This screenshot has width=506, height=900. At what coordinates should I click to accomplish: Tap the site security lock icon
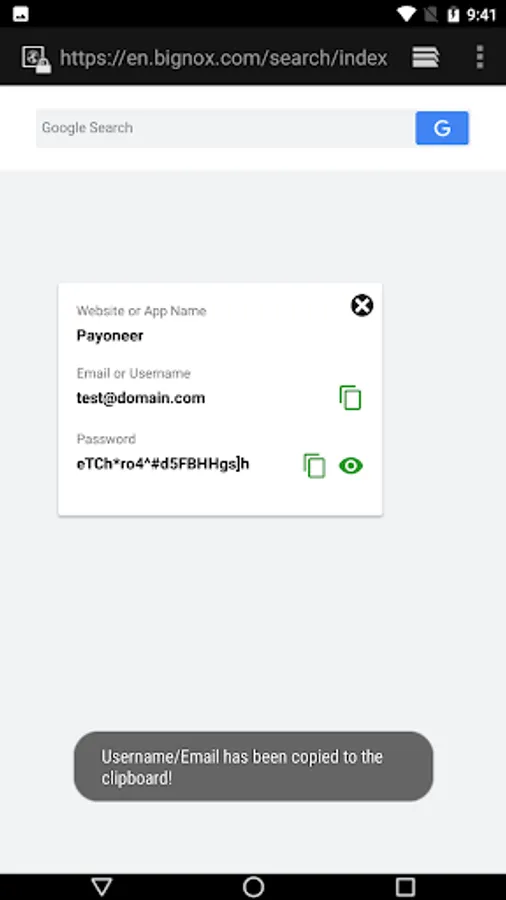point(36,59)
